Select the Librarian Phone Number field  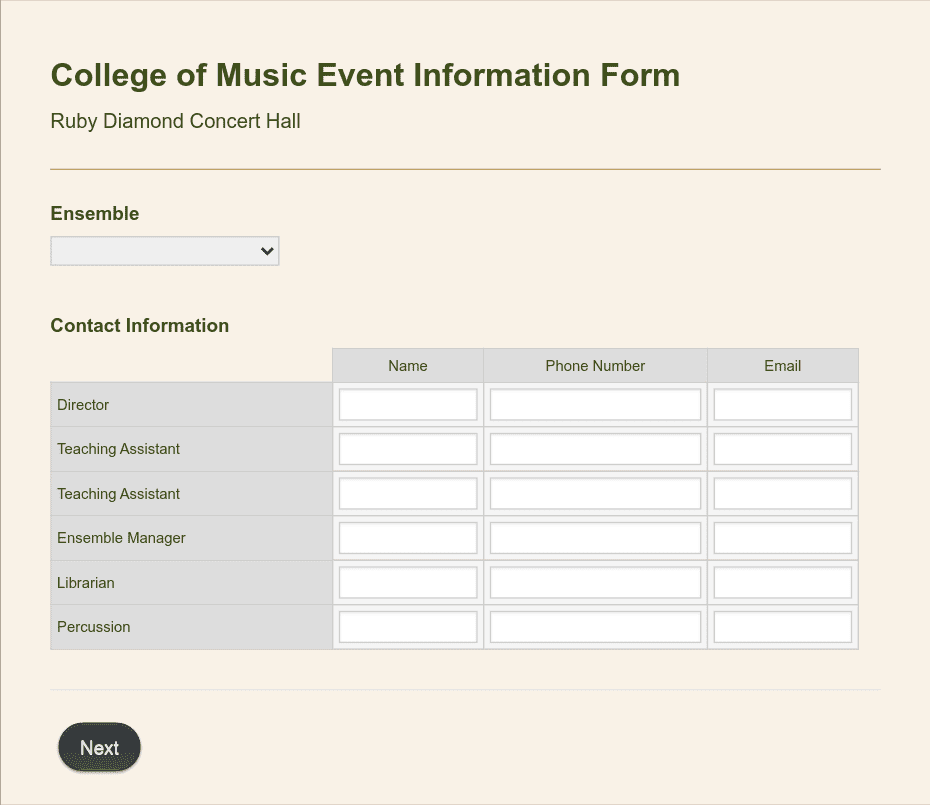[595, 583]
